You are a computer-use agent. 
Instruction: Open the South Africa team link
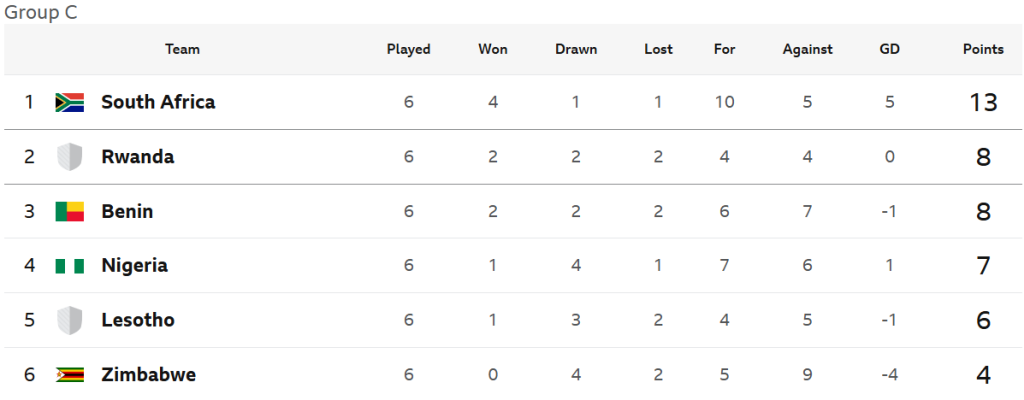pos(158,102)
